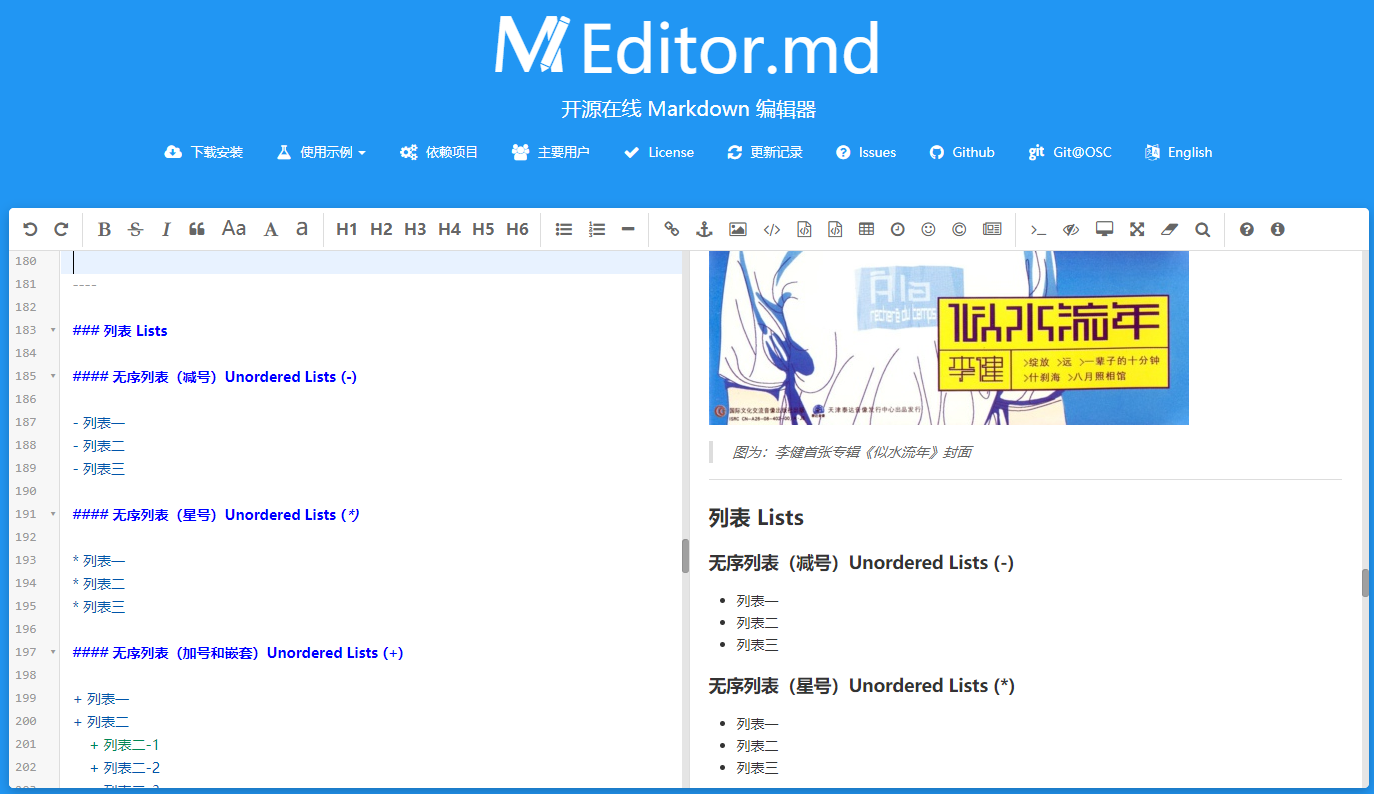
Task: Click editor pane vertical scrollbar thumb
Action: 685,556
